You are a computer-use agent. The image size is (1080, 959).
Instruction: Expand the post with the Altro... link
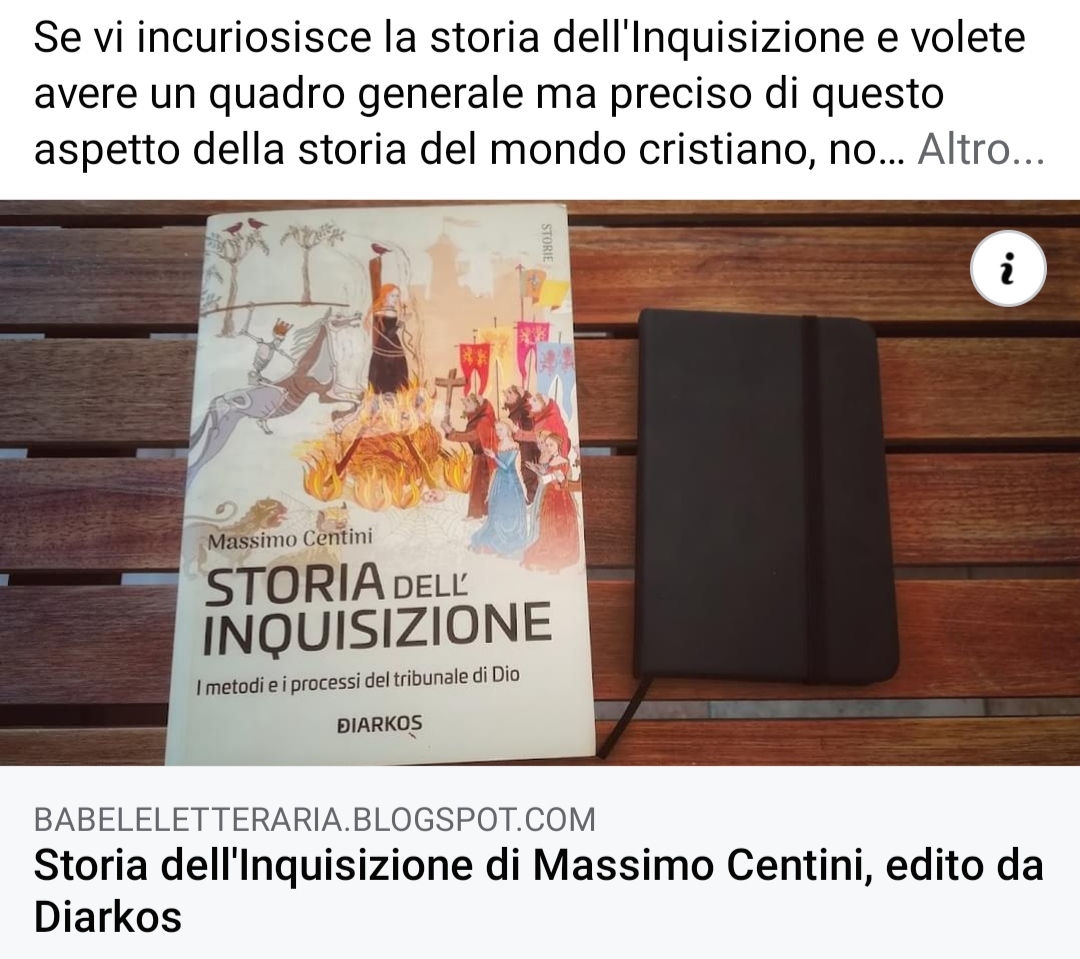pos(981,148)
